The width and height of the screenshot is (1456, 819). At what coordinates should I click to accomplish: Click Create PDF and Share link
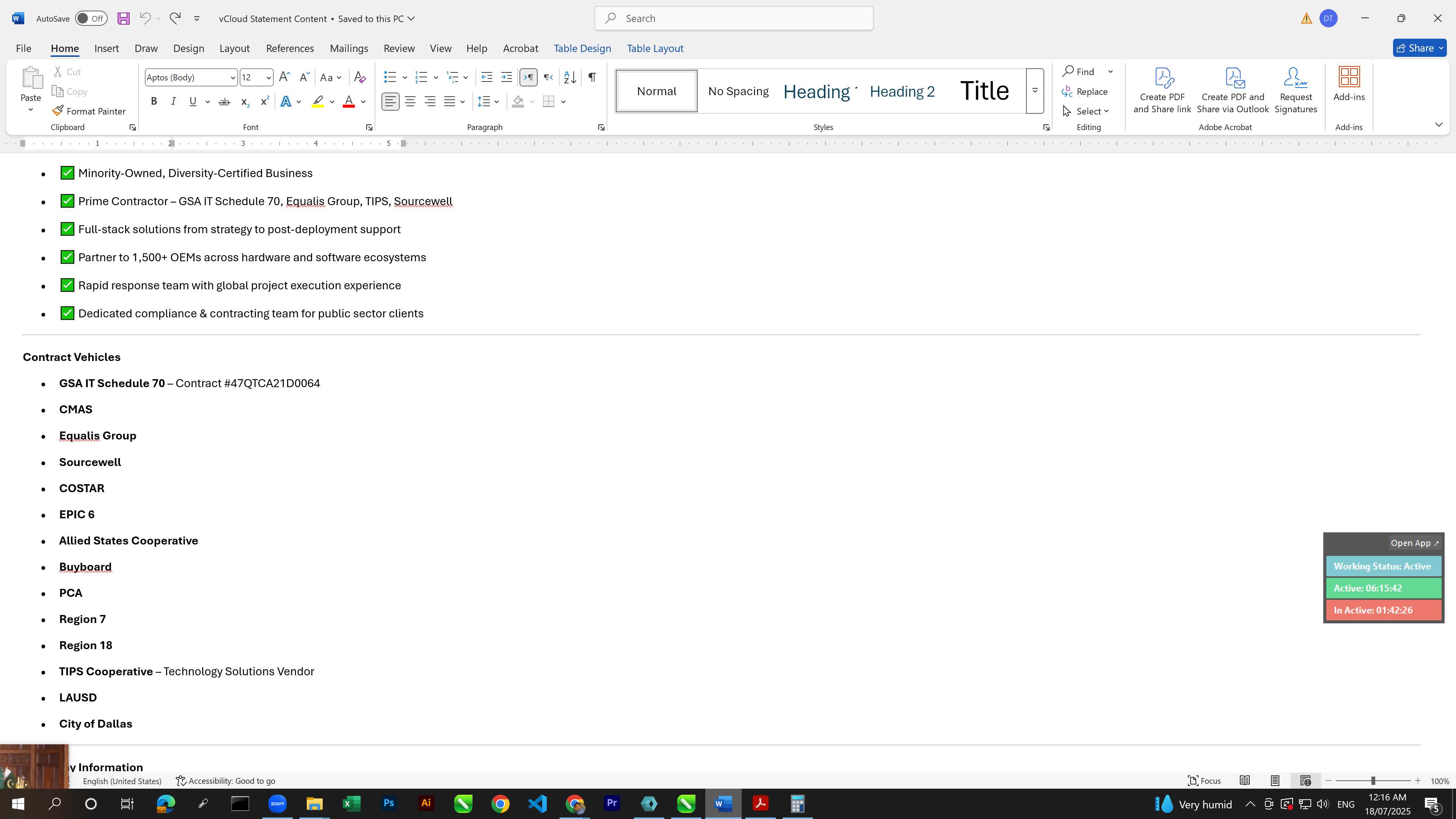point(1162,91)
